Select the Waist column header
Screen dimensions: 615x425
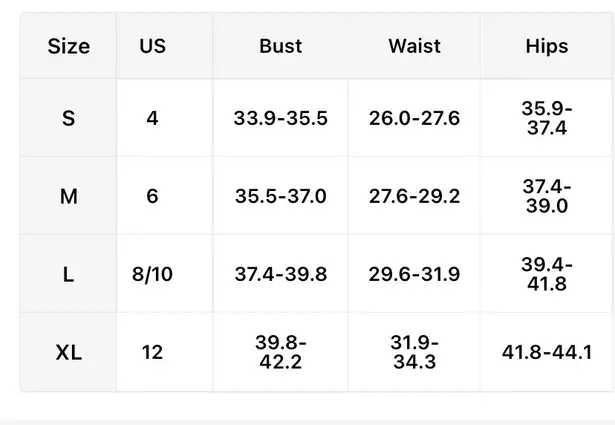coord(414,46)
